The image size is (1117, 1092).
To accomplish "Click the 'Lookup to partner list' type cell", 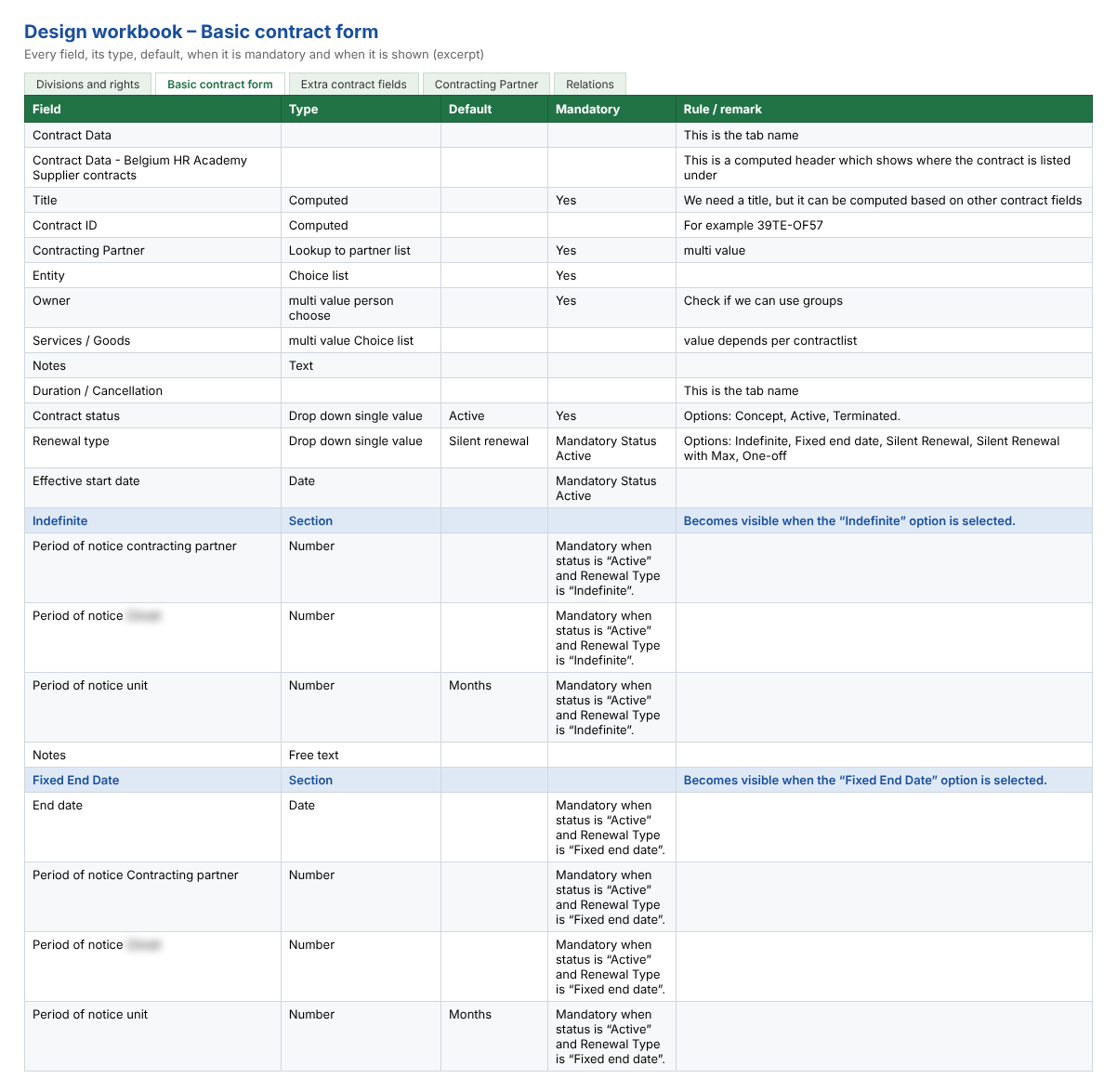I will pyautogui.click(x=361, y=250).
